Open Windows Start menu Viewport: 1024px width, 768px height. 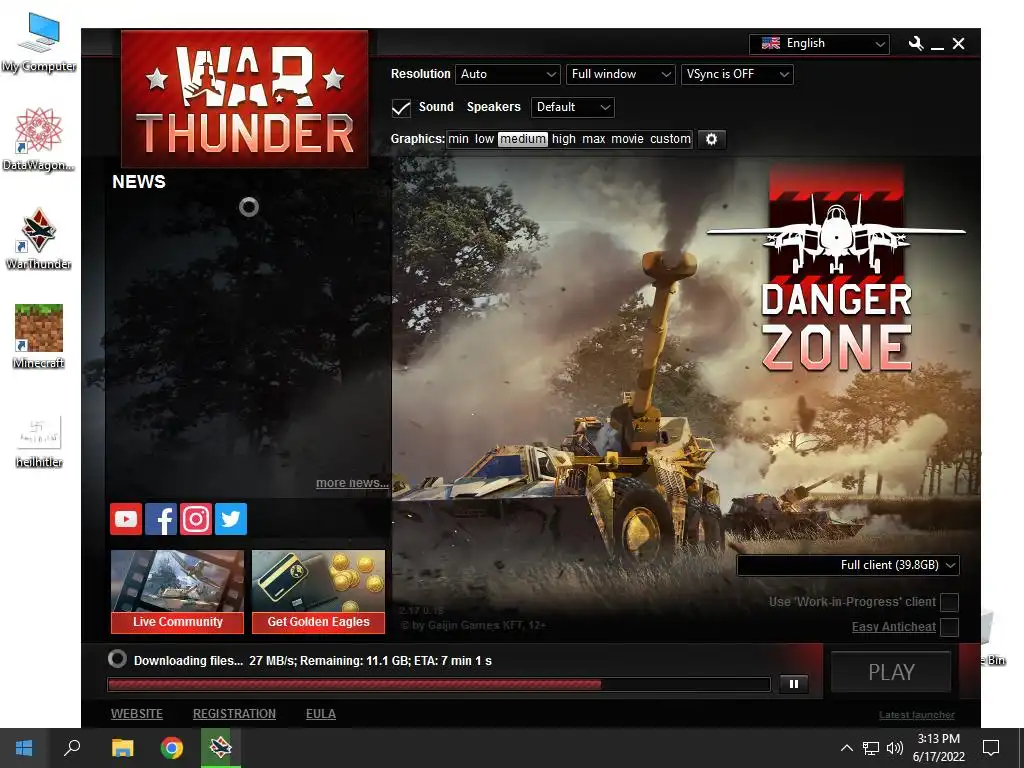[x=24, y=748]
